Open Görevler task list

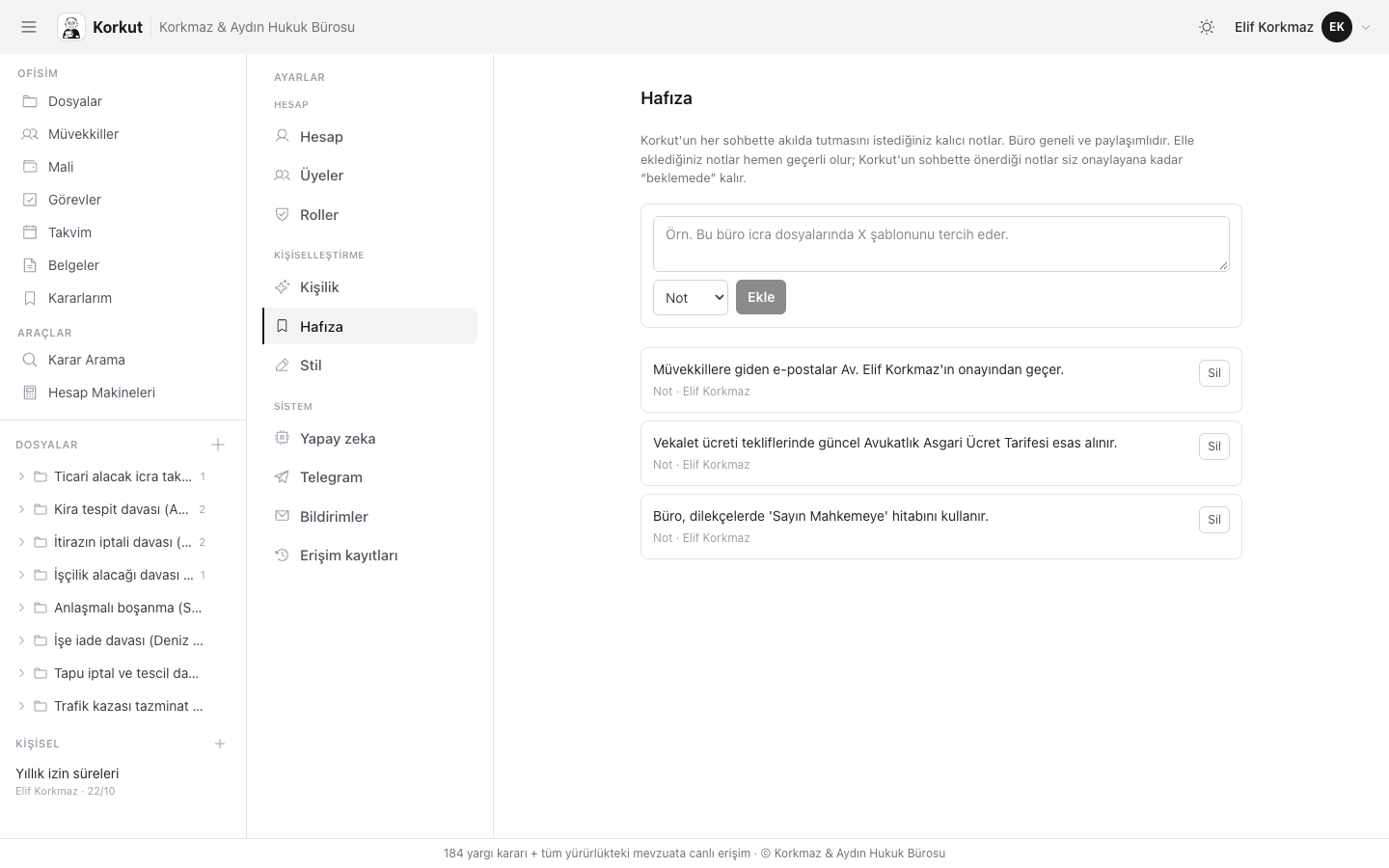[x=123, y=200]
